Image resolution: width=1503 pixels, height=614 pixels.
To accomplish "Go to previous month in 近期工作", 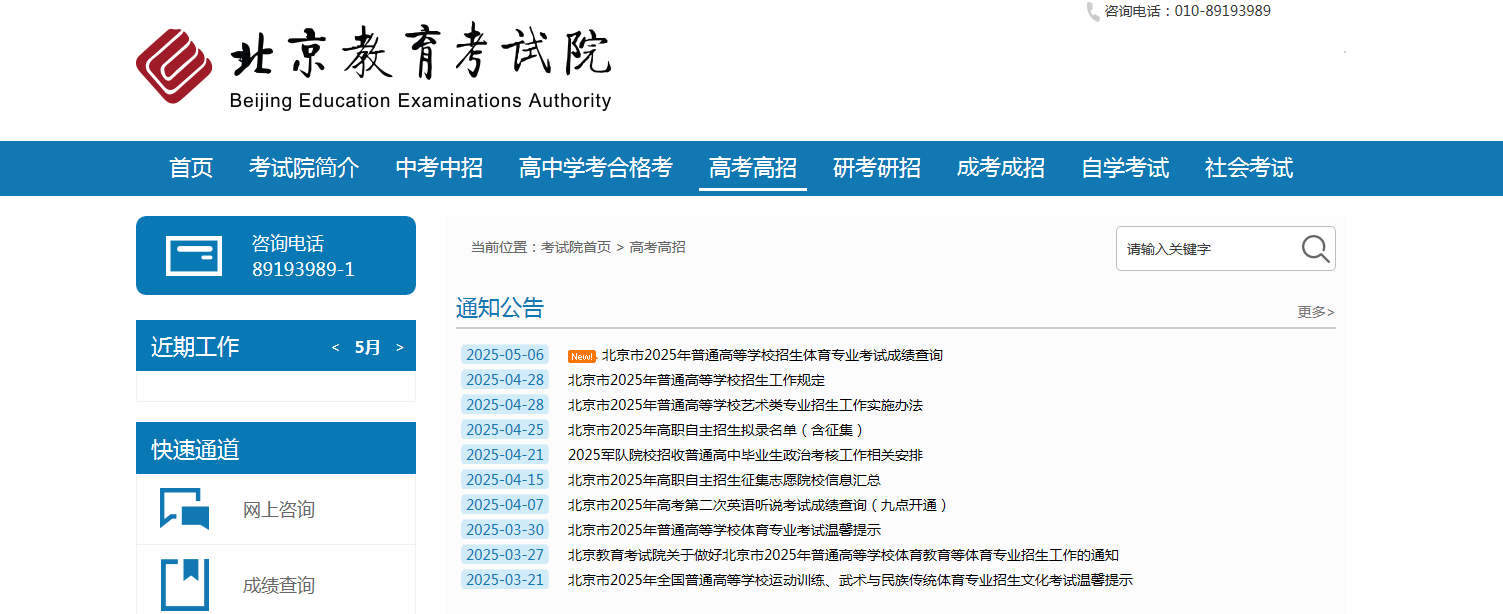I will point(336,348).
